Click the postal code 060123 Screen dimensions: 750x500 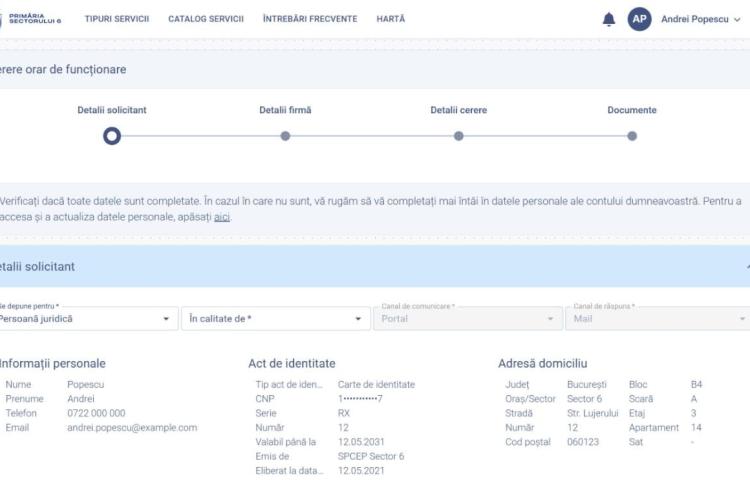[583, 442]
